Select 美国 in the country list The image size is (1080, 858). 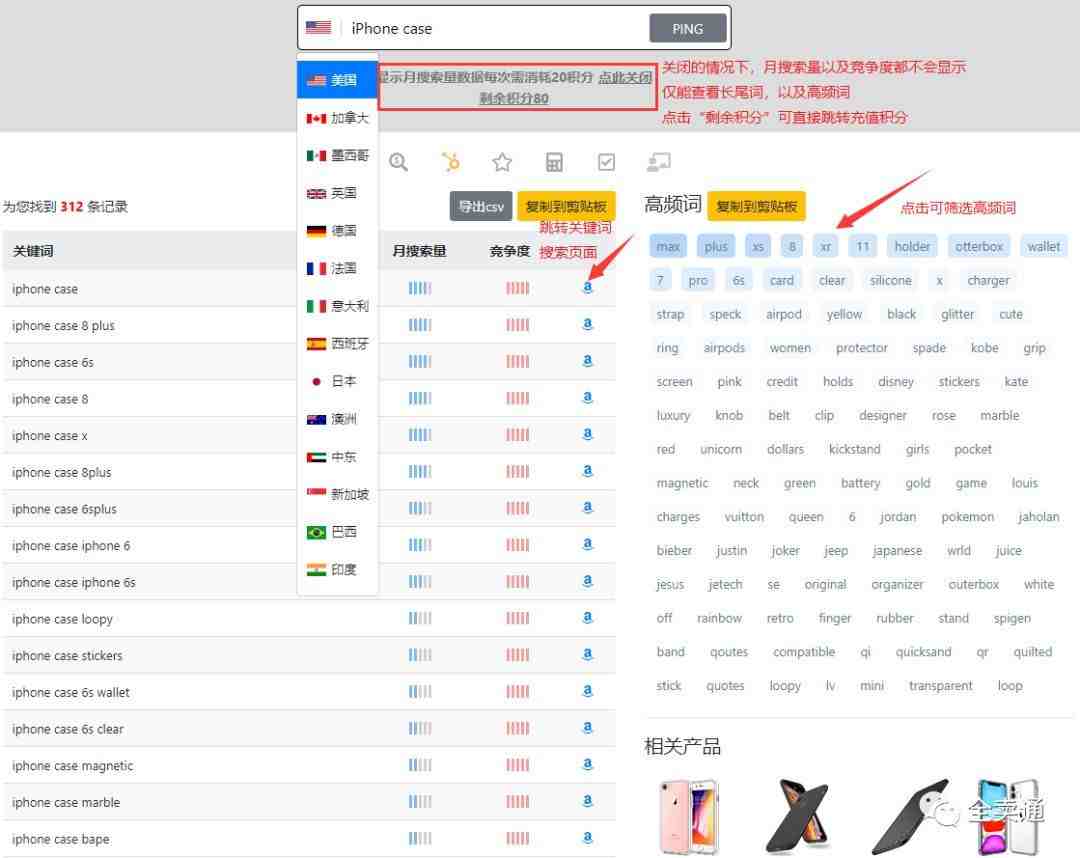point(338,80)
